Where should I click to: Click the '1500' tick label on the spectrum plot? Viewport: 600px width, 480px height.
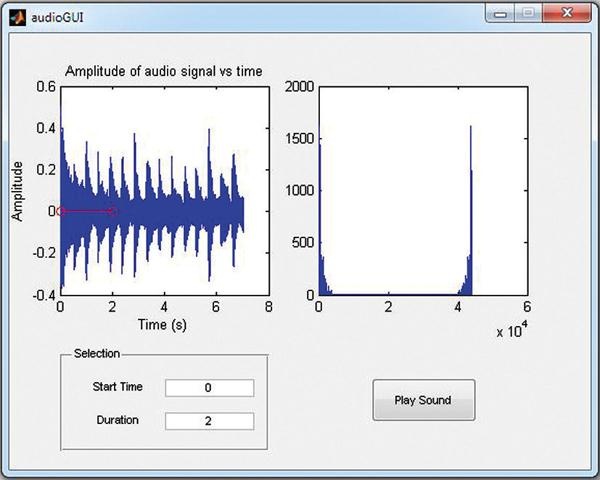[300, 139]
